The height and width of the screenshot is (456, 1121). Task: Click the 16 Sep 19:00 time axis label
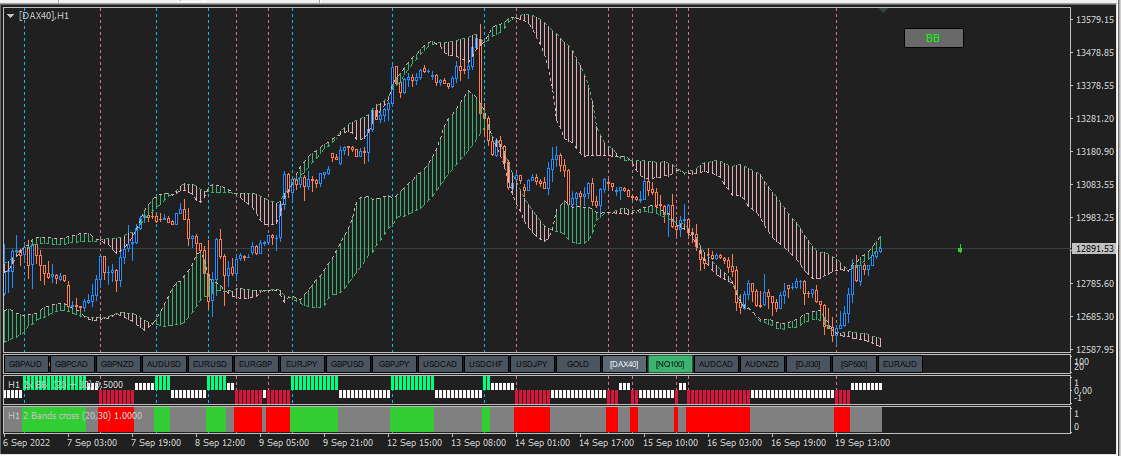point(799,443)
